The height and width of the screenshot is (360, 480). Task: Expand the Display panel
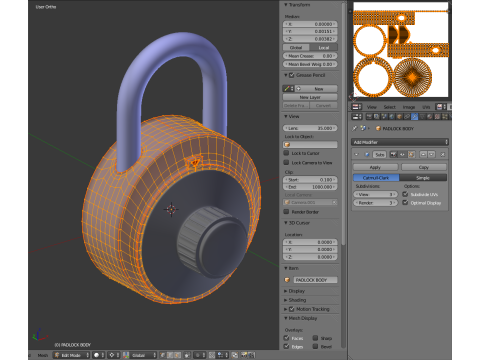pos(286,291)
